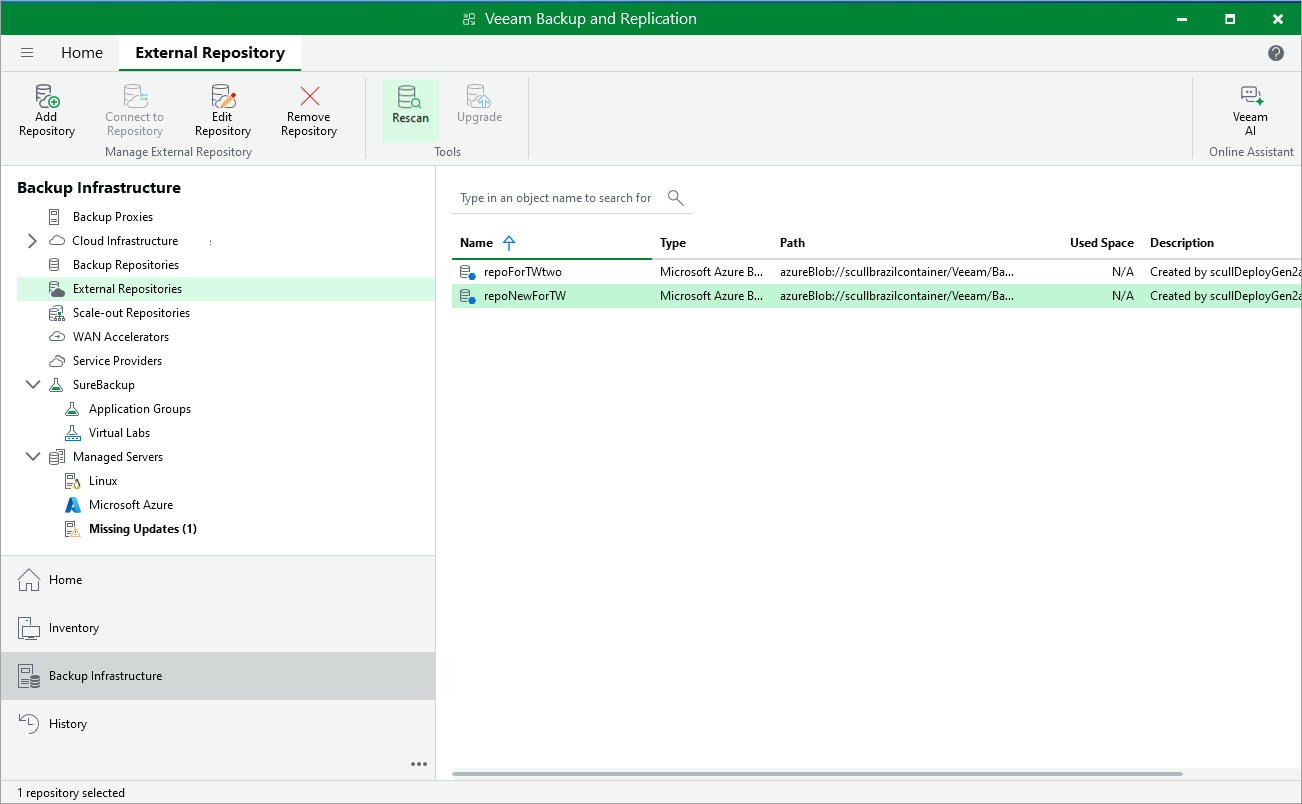
Task: Sort by the Used Space column header
Action: (1102, 243)
